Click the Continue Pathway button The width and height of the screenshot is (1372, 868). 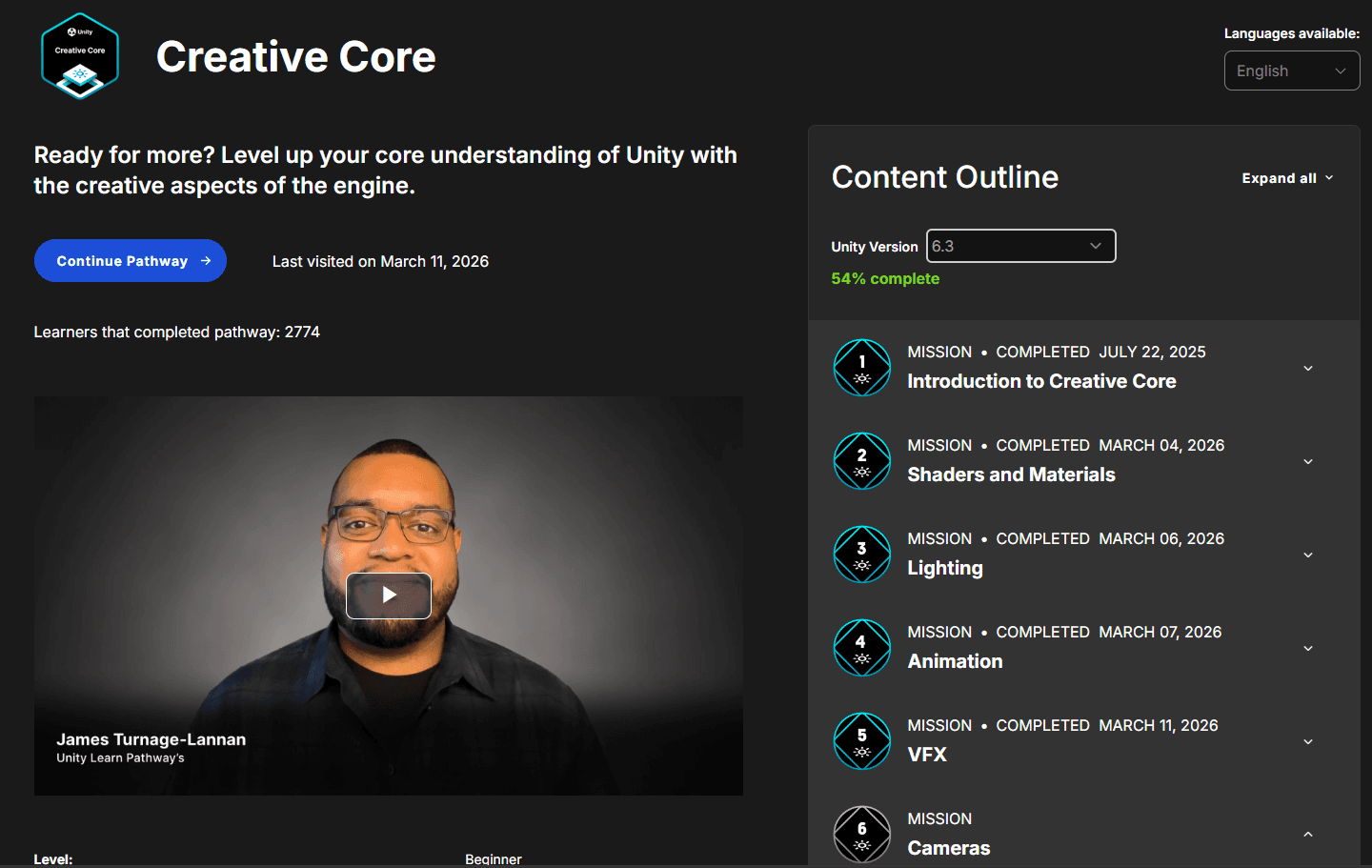click(131, 261)
